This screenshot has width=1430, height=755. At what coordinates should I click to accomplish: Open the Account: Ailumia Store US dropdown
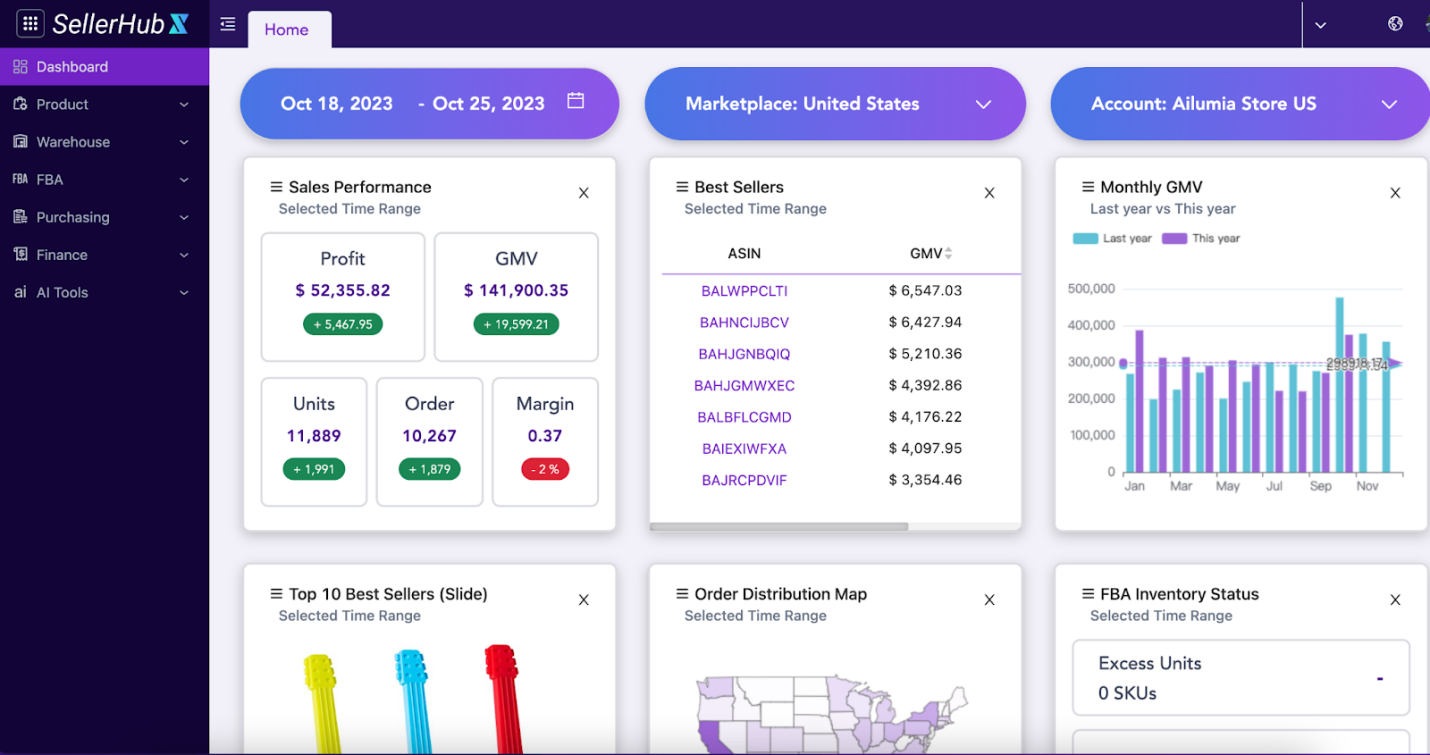1240,104
